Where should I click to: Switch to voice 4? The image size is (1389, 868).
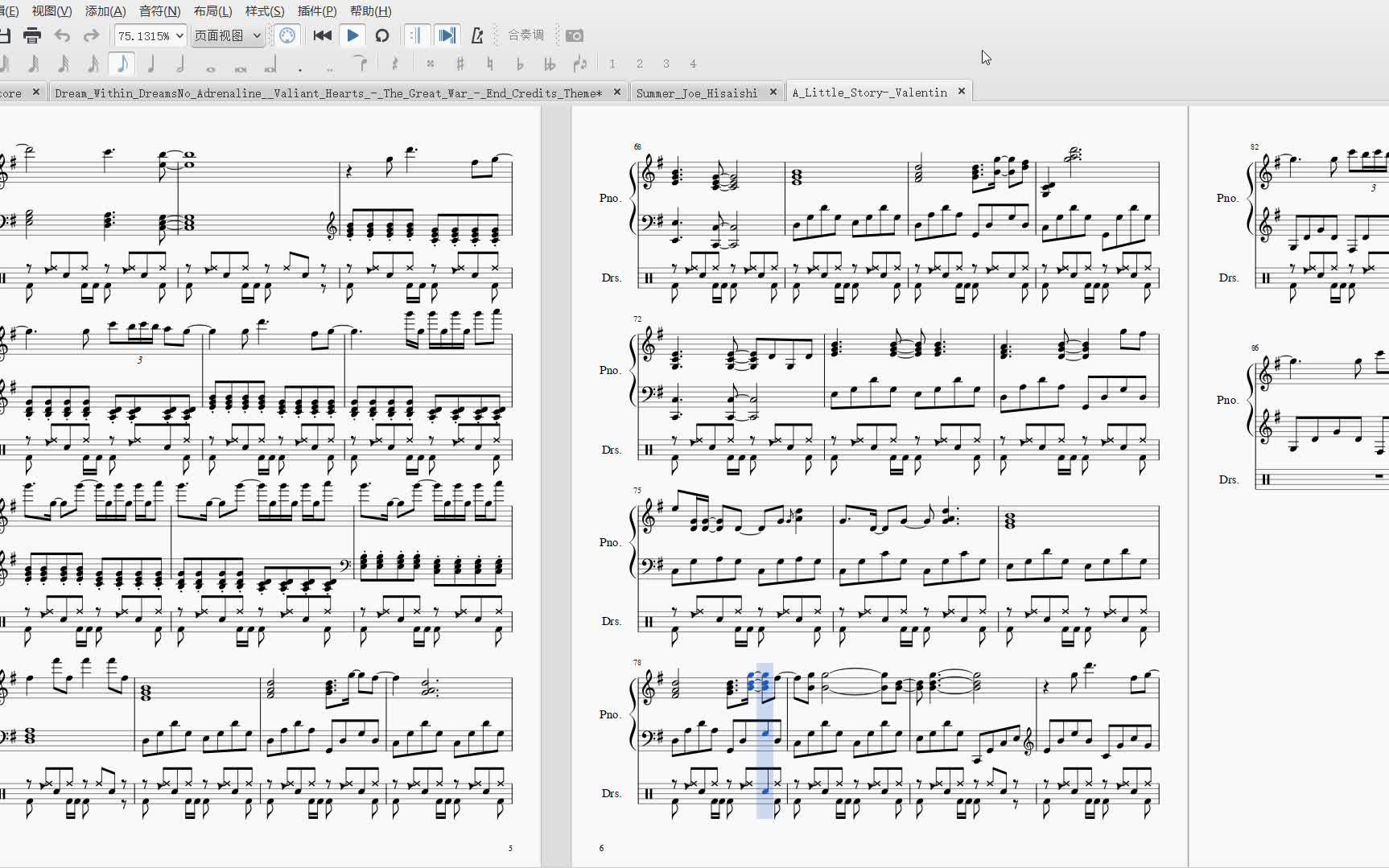[x=693, y=64]
